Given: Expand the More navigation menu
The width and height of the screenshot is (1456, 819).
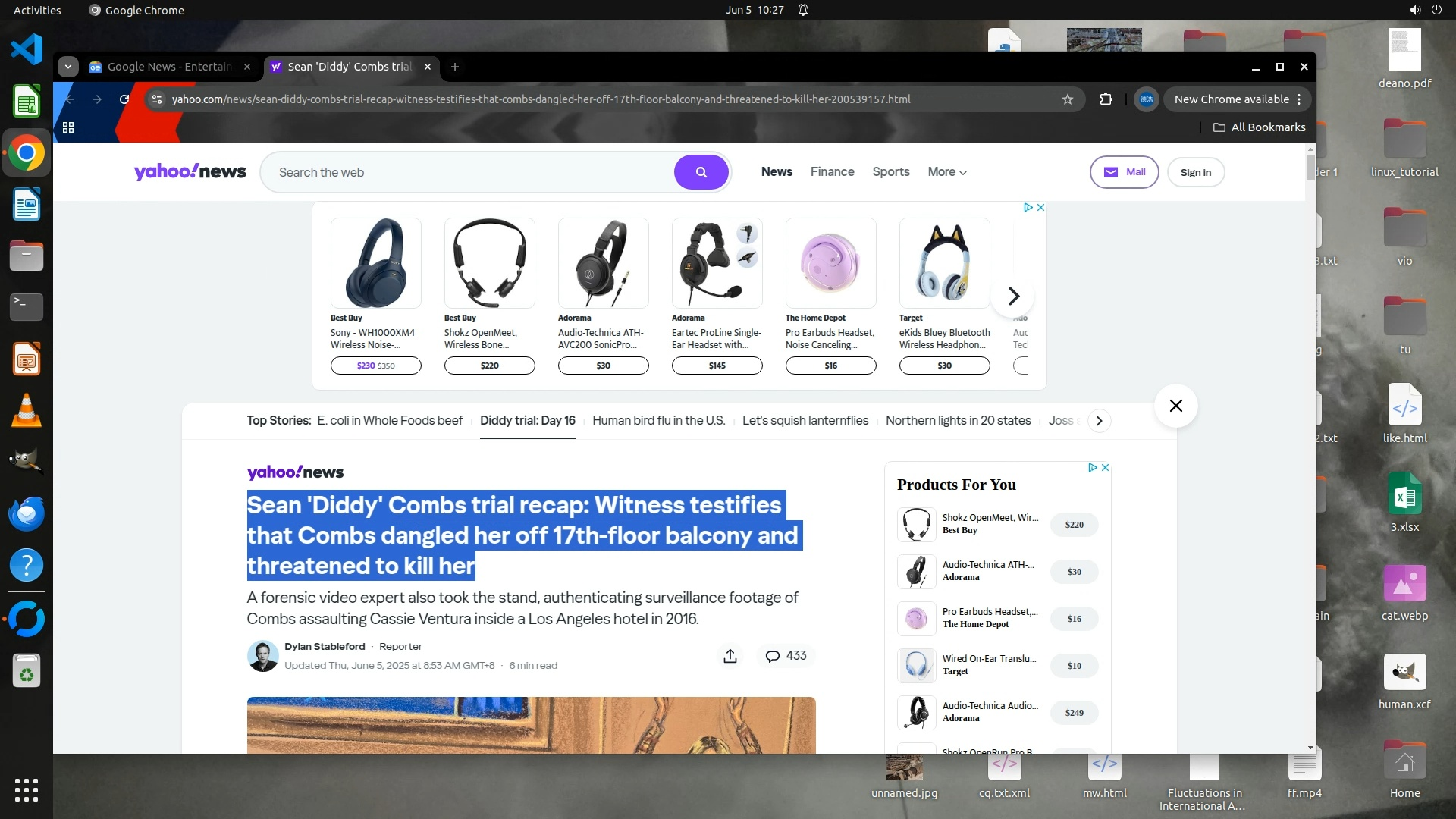Looking at the screenshot, I should pos(946,172).
